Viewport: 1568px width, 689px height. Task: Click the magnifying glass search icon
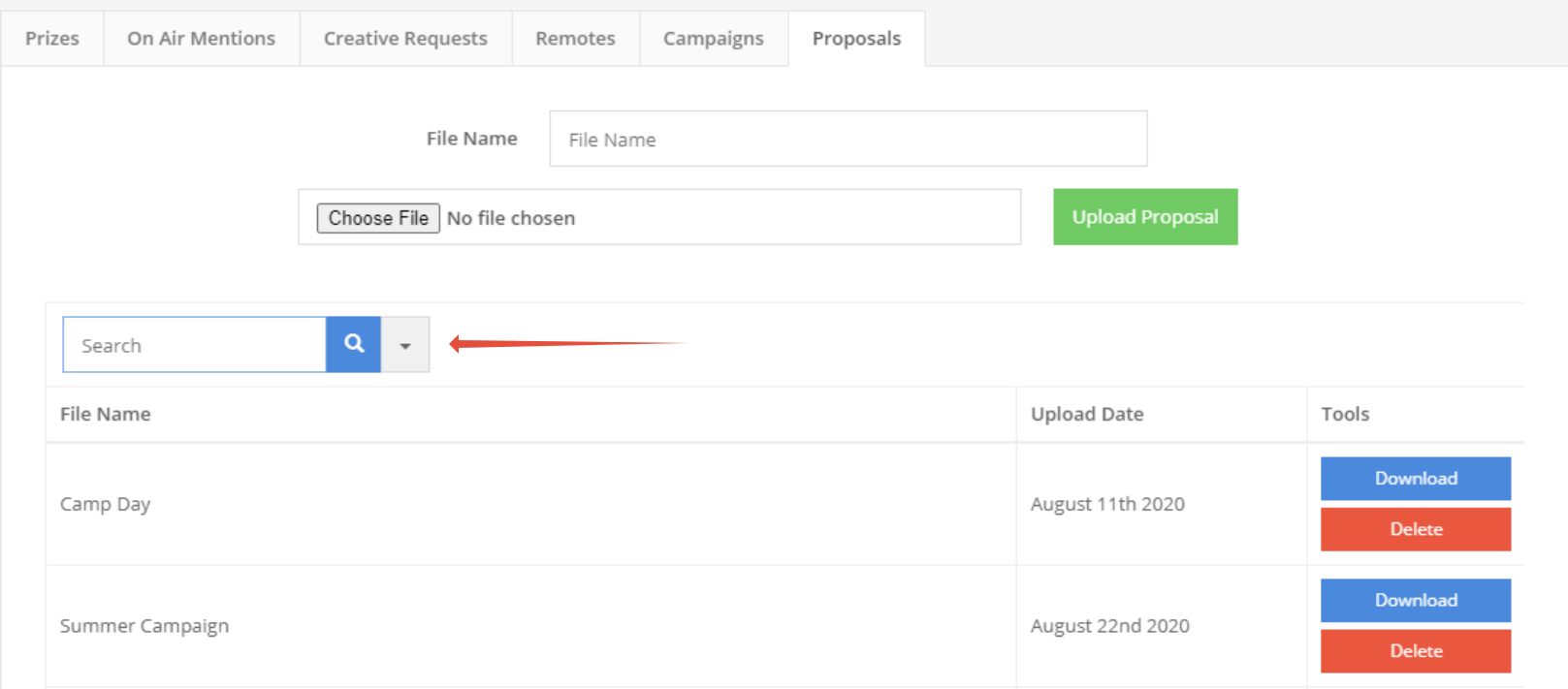coord(354,344)
